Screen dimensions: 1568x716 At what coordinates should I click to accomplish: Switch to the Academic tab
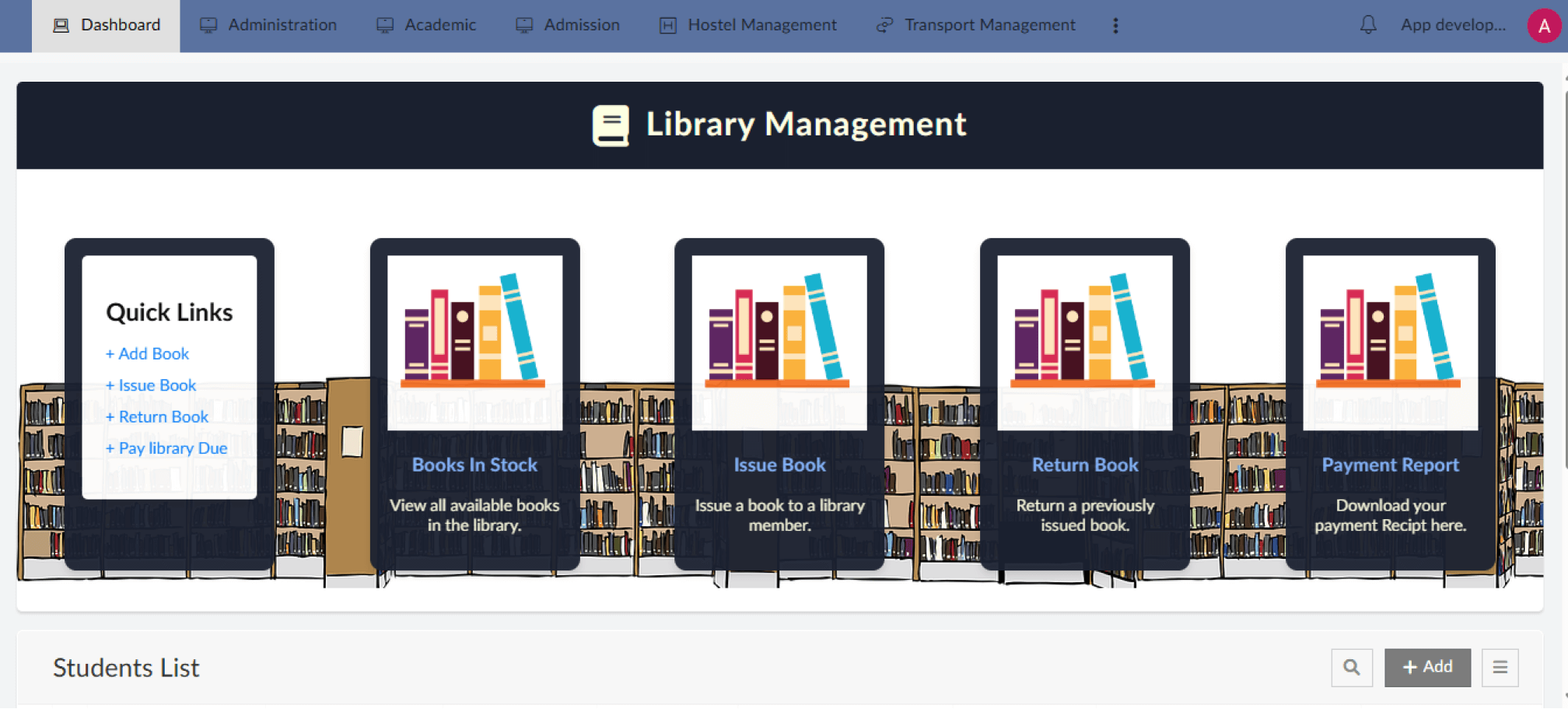pos(439,24)
